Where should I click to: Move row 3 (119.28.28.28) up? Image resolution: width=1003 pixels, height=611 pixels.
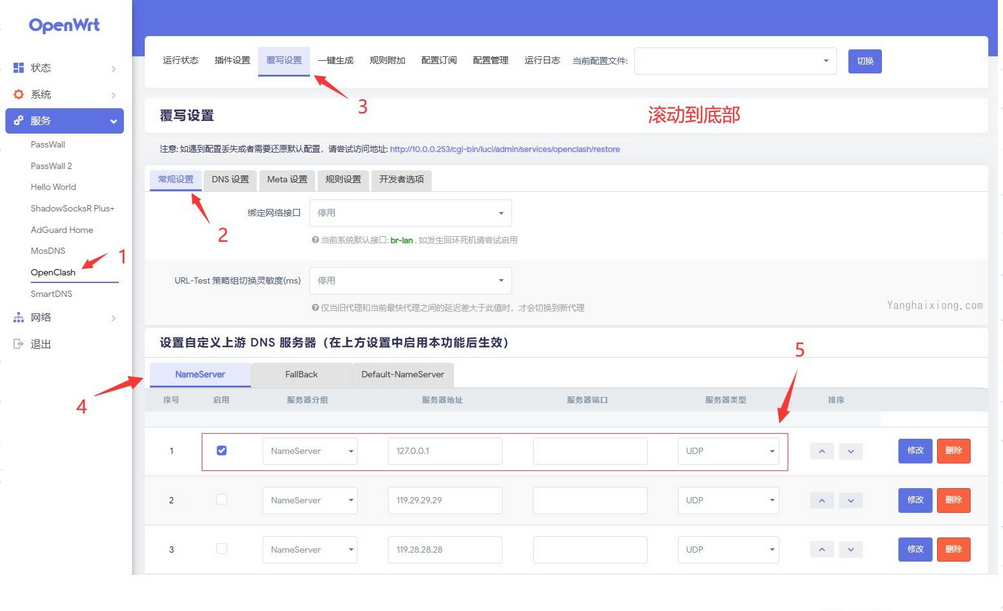pos(822,549)
